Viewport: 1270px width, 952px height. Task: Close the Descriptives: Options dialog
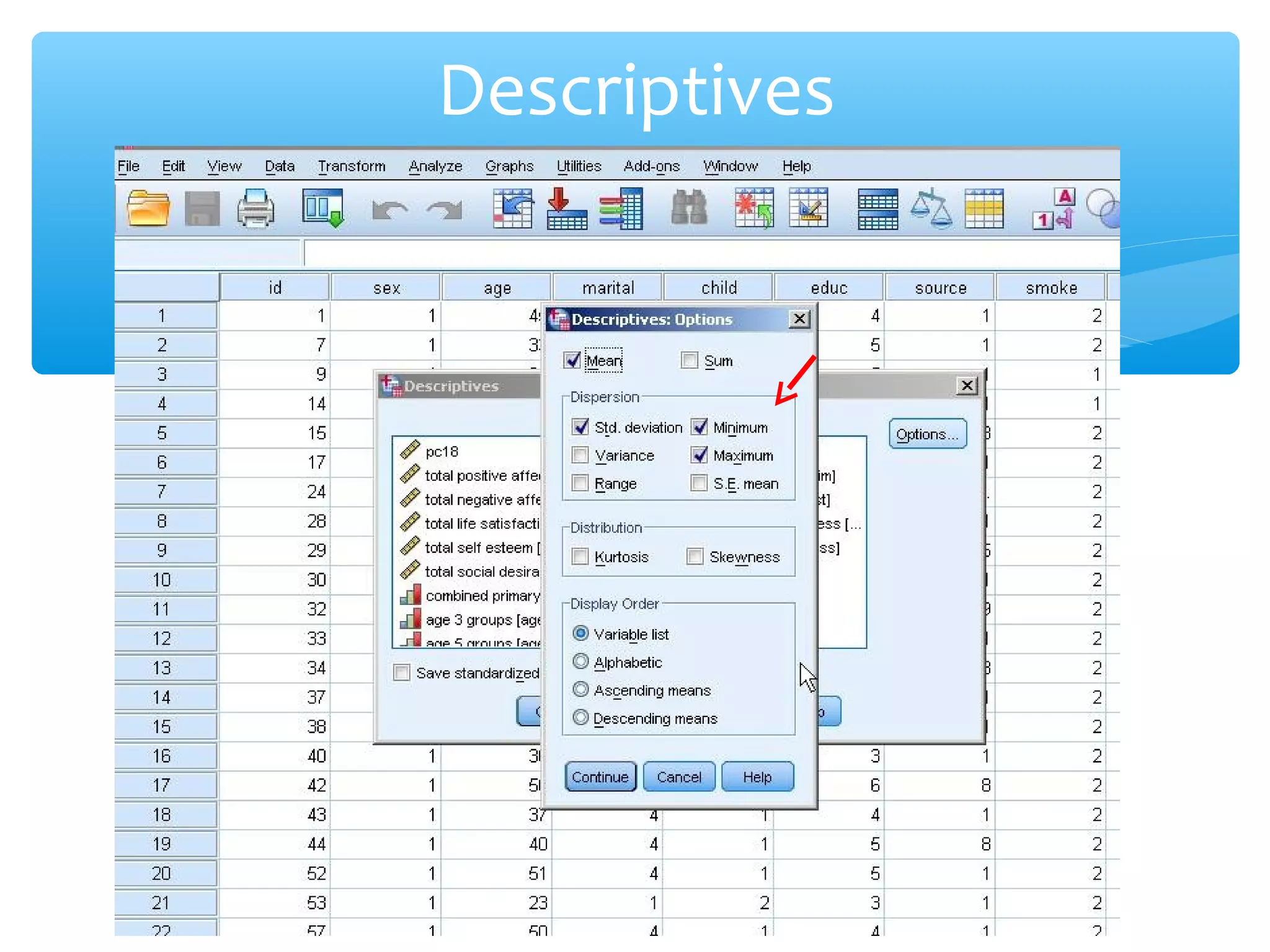click(x=800, y=319)
